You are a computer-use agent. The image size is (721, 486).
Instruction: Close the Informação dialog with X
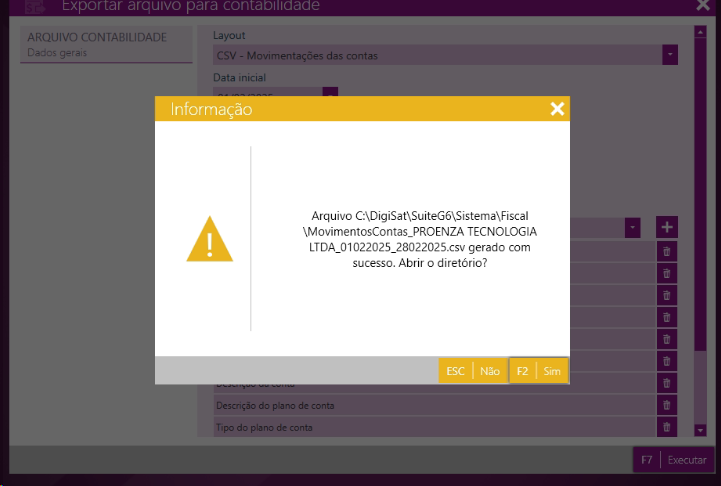coord(557,109)
